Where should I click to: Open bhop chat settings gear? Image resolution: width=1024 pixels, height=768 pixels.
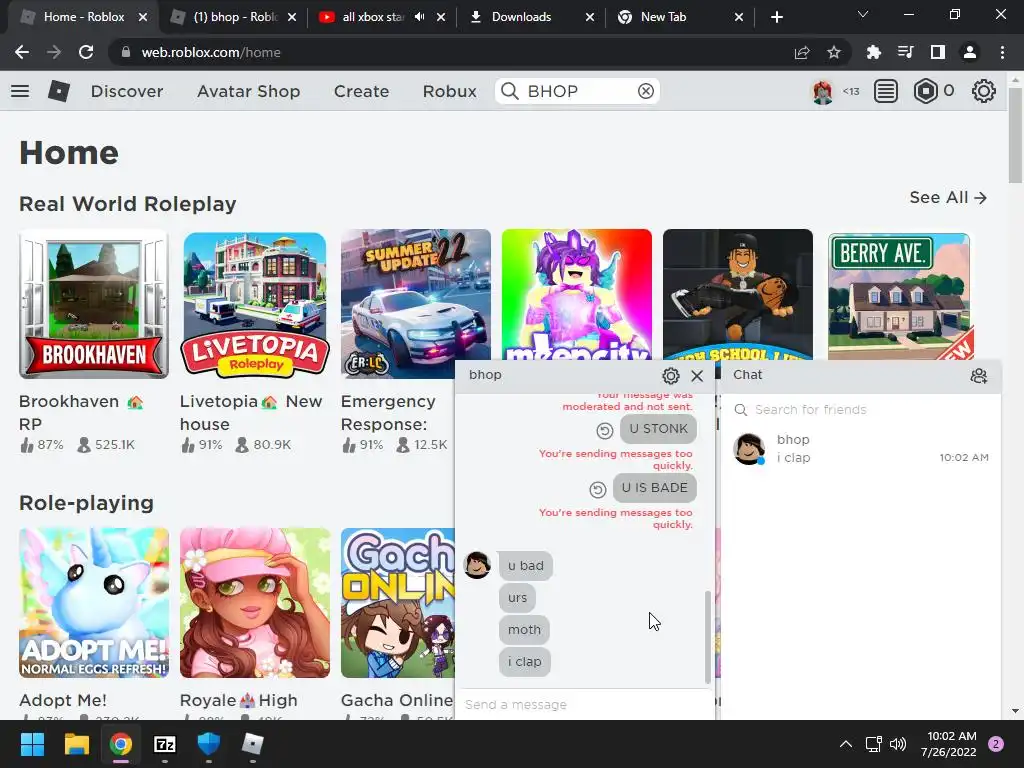671,376
